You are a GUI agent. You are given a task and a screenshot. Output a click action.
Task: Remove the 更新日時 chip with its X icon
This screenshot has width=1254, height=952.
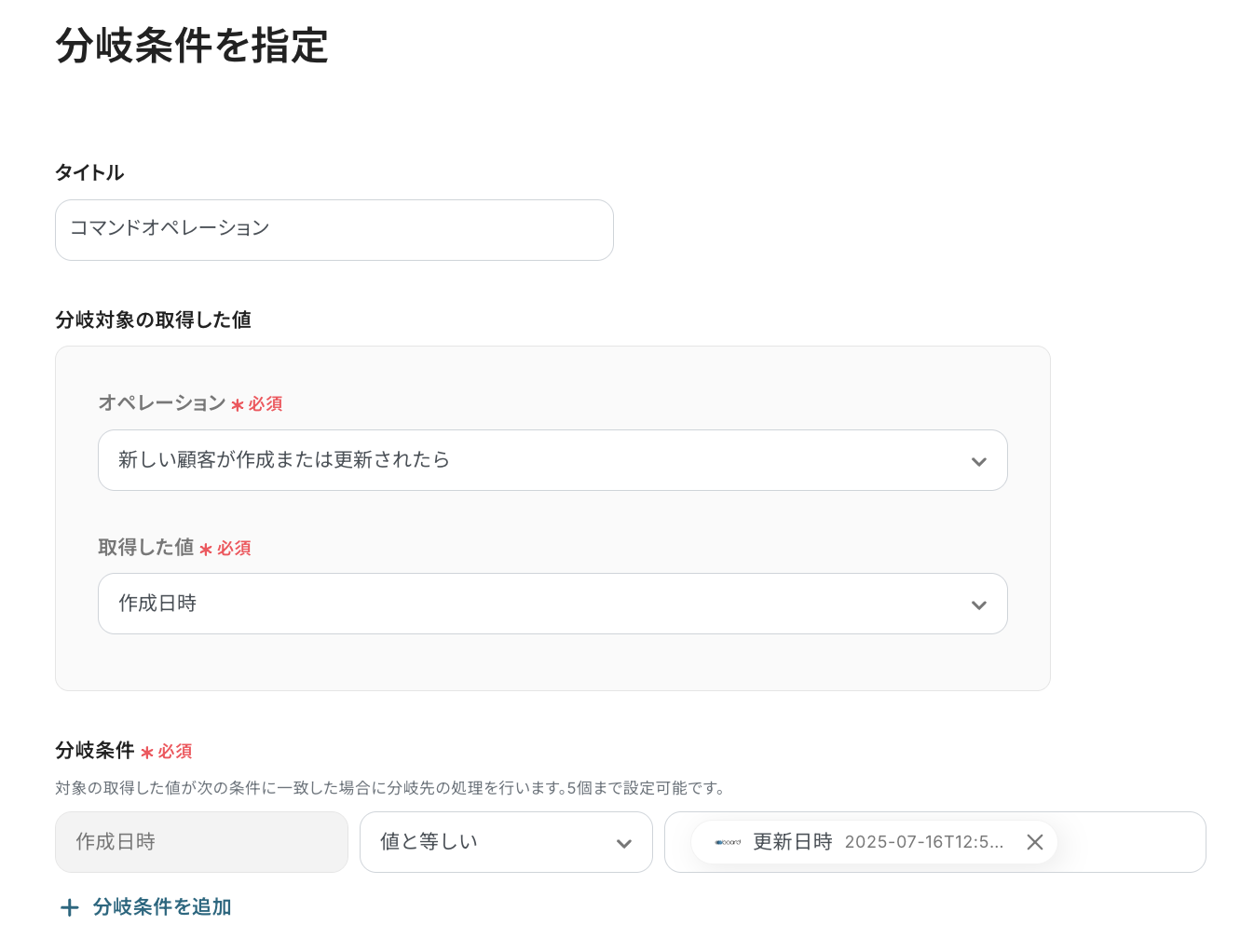click(x=1034, y=842)
